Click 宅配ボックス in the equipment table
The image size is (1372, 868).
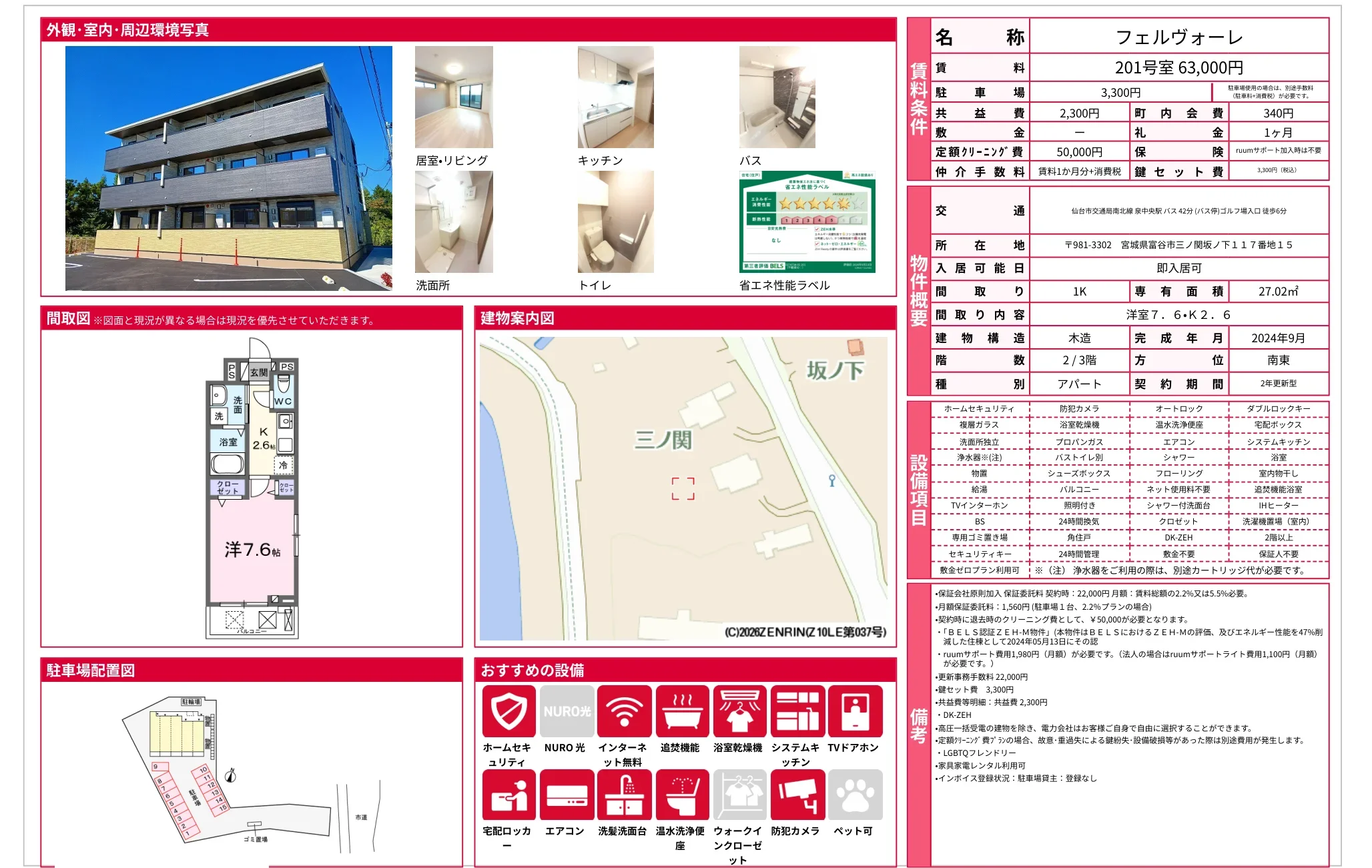coord(1278,424)
